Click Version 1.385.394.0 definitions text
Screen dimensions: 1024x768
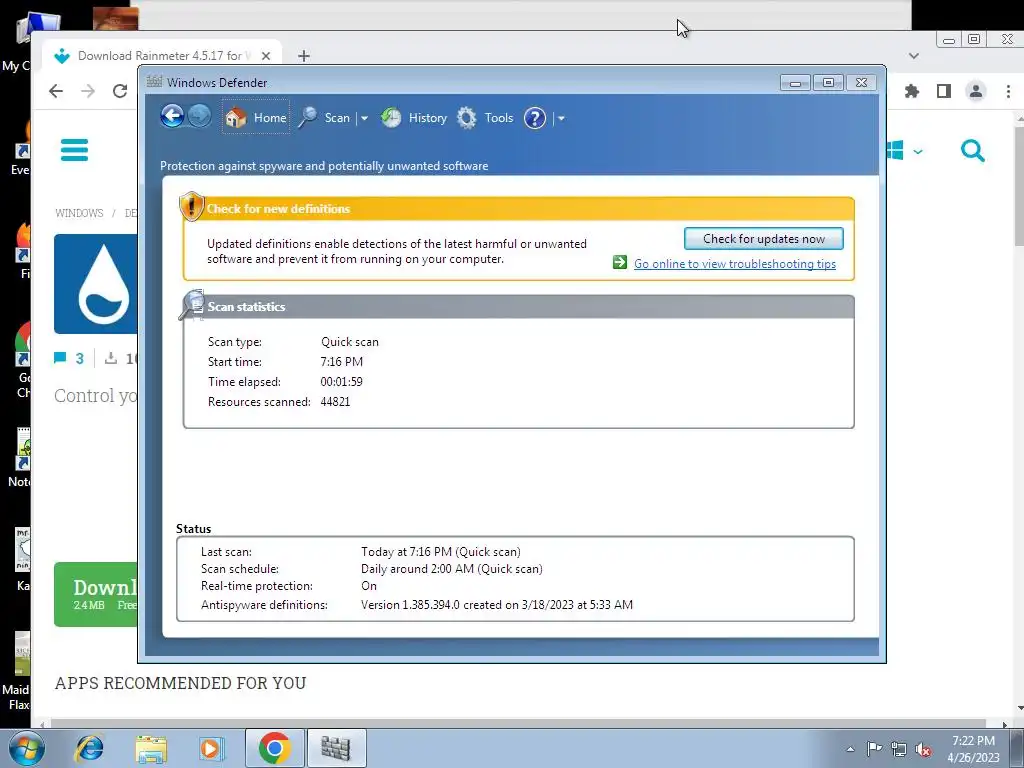(496, 605)
